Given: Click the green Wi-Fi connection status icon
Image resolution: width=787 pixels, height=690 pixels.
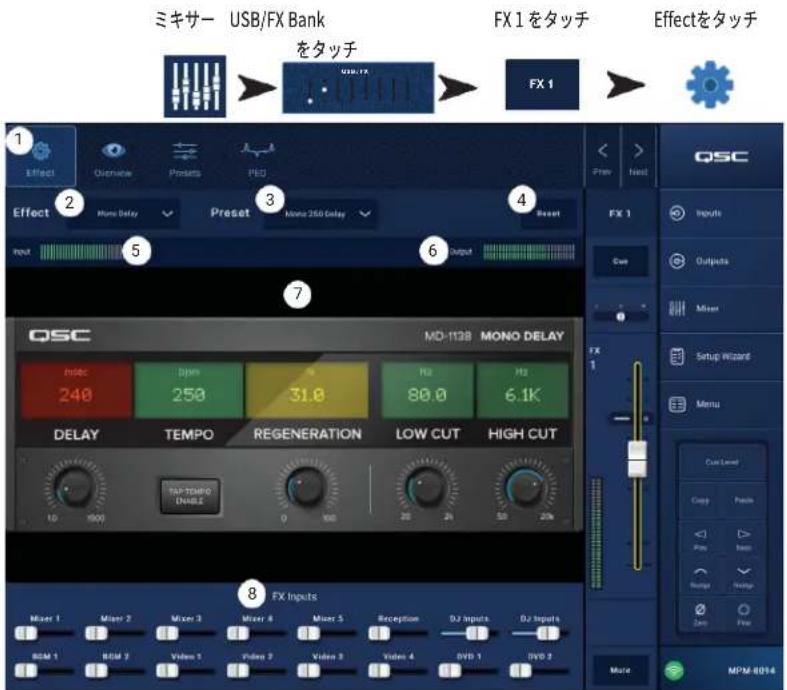Looking at the screenshot, I should pyautogui.click(x=674, y=670).
